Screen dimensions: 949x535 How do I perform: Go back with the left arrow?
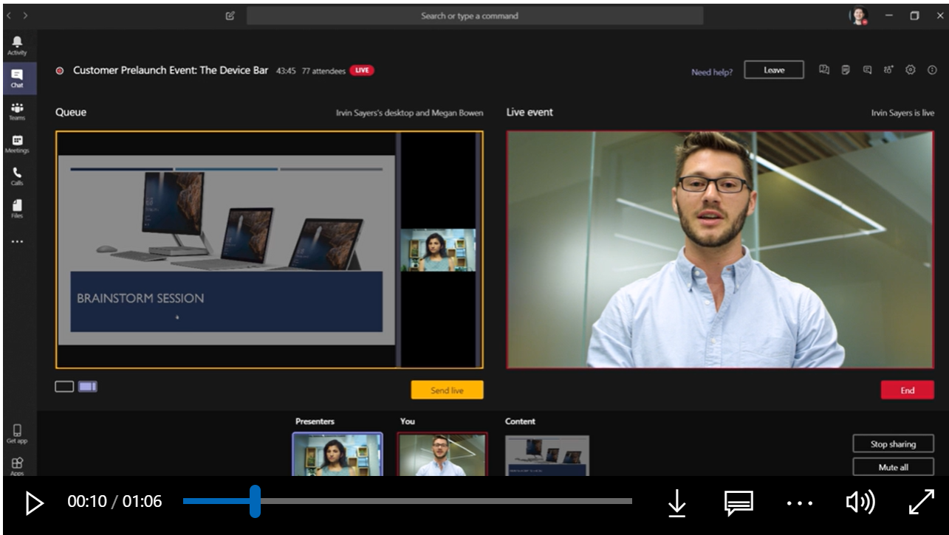click(x=9, y=15)
